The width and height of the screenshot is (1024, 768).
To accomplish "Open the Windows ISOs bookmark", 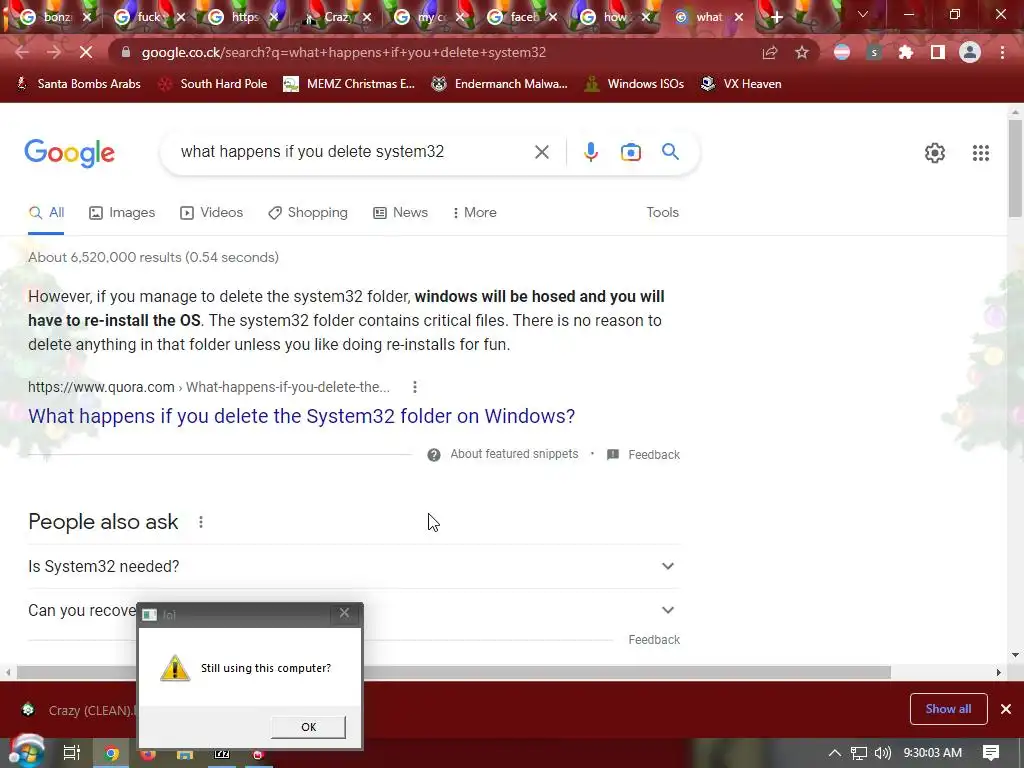I will click(x=634, y=84).
